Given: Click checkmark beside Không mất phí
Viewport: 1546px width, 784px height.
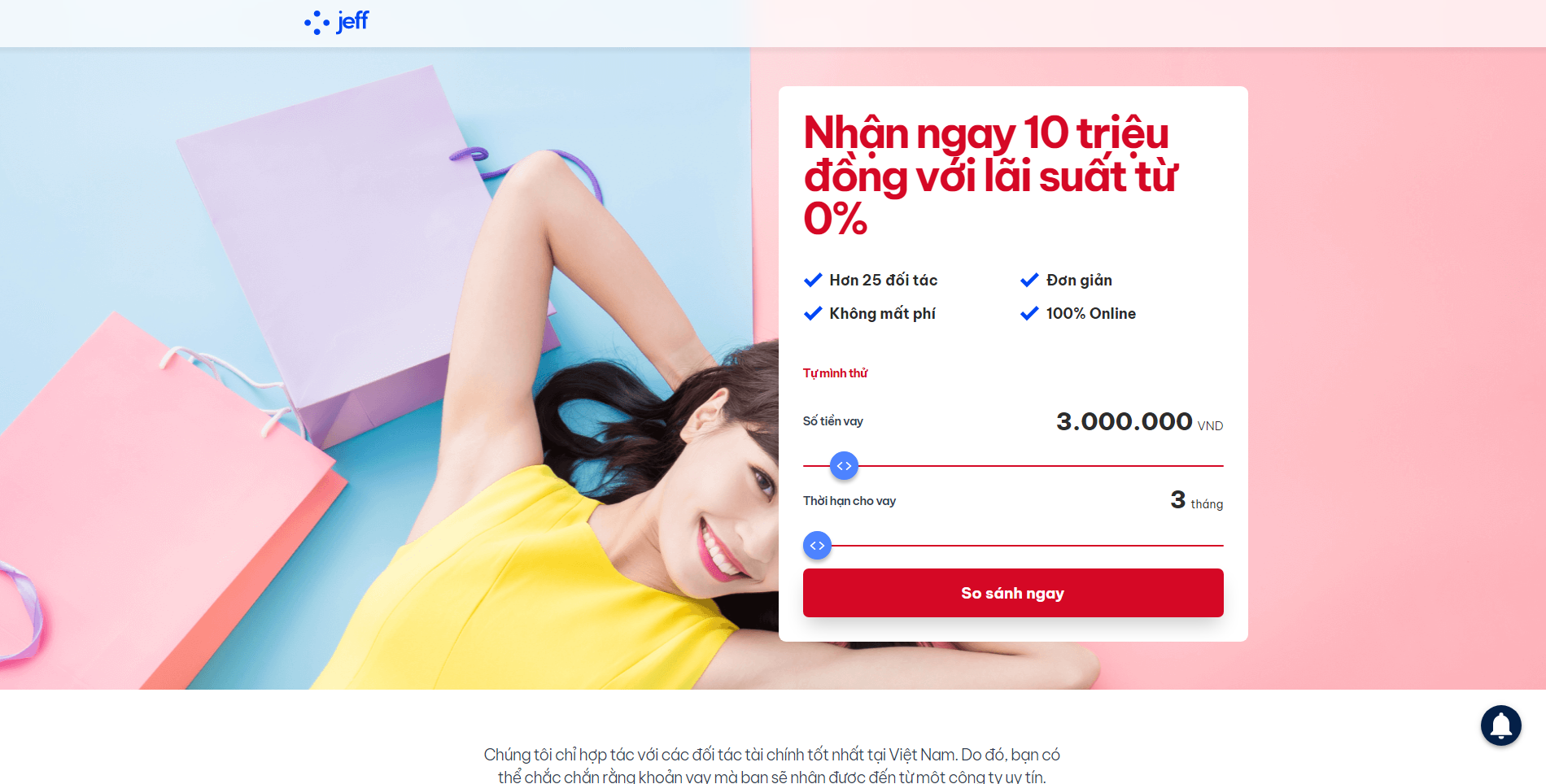Looking at the screenshot, I should (813, 313).
